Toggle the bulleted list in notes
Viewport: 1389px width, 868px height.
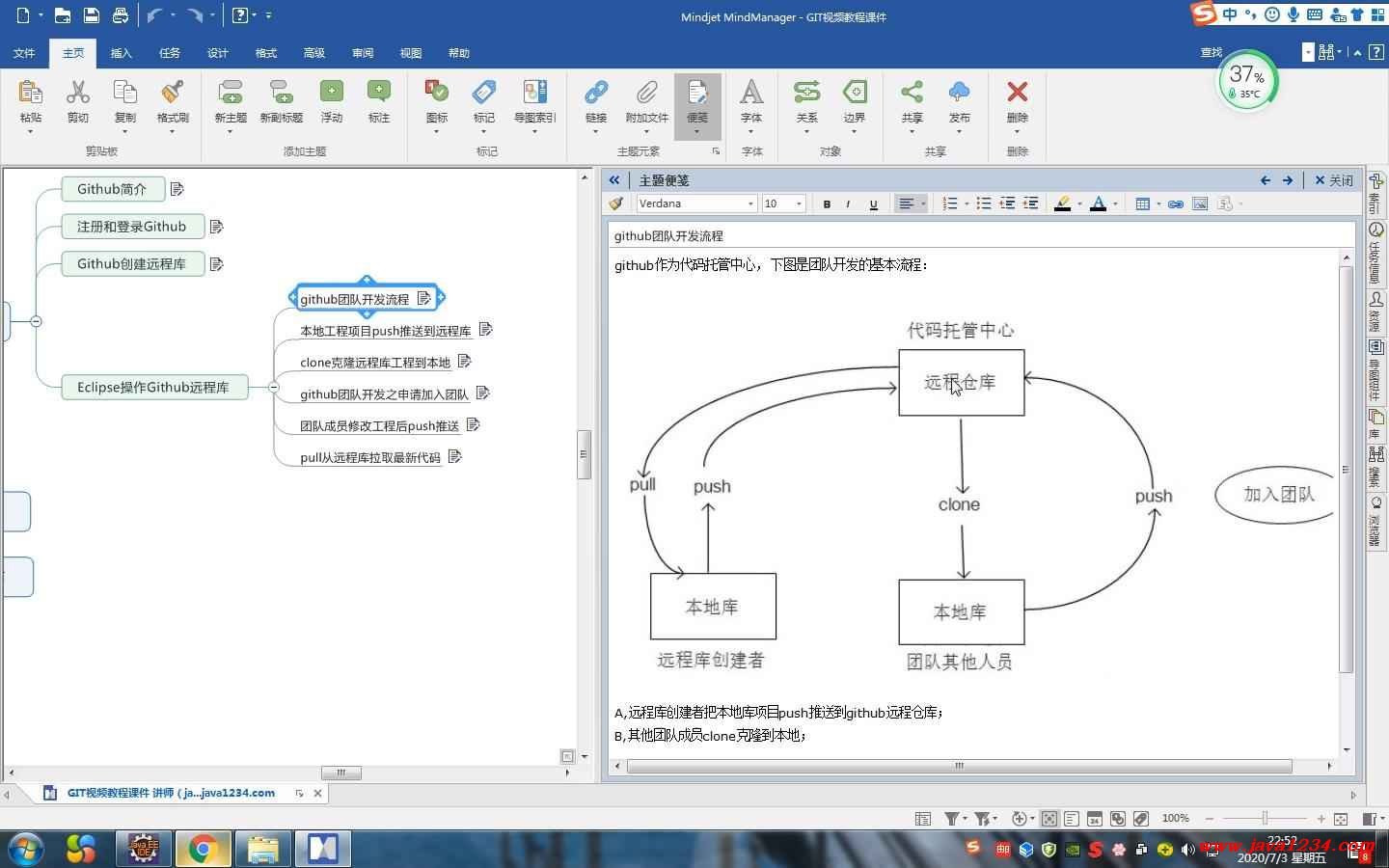click(984, 203)
